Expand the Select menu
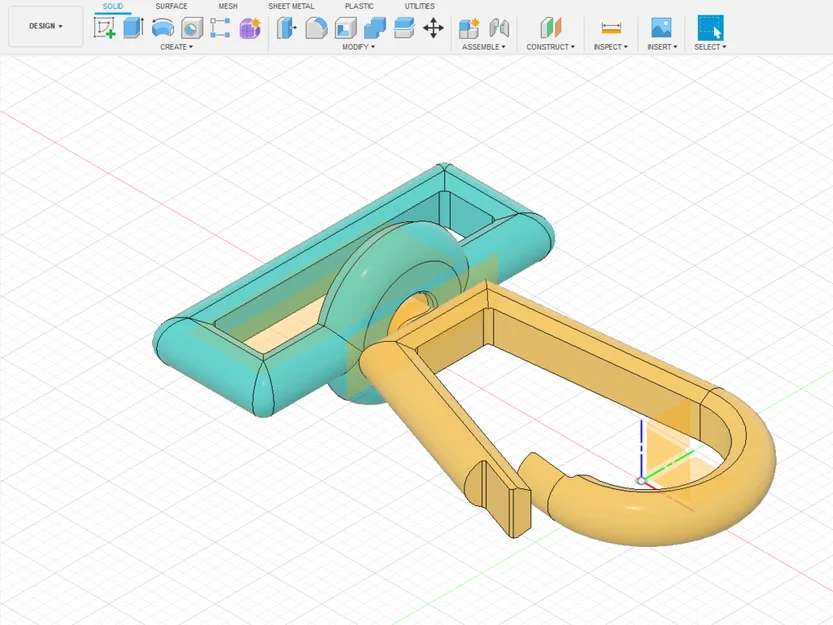 710,47
